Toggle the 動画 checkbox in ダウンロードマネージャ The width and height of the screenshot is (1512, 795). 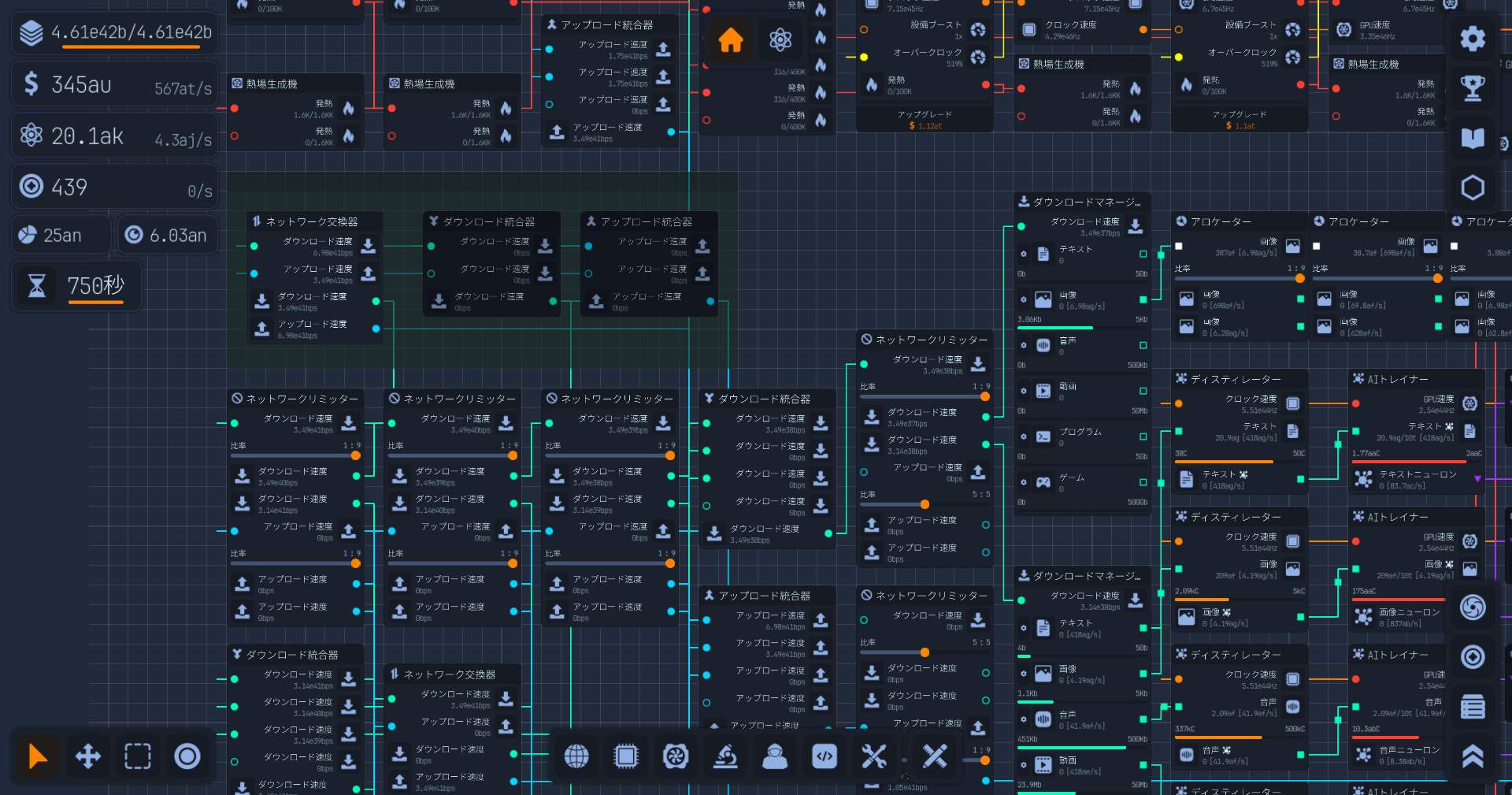[1143, 391]
